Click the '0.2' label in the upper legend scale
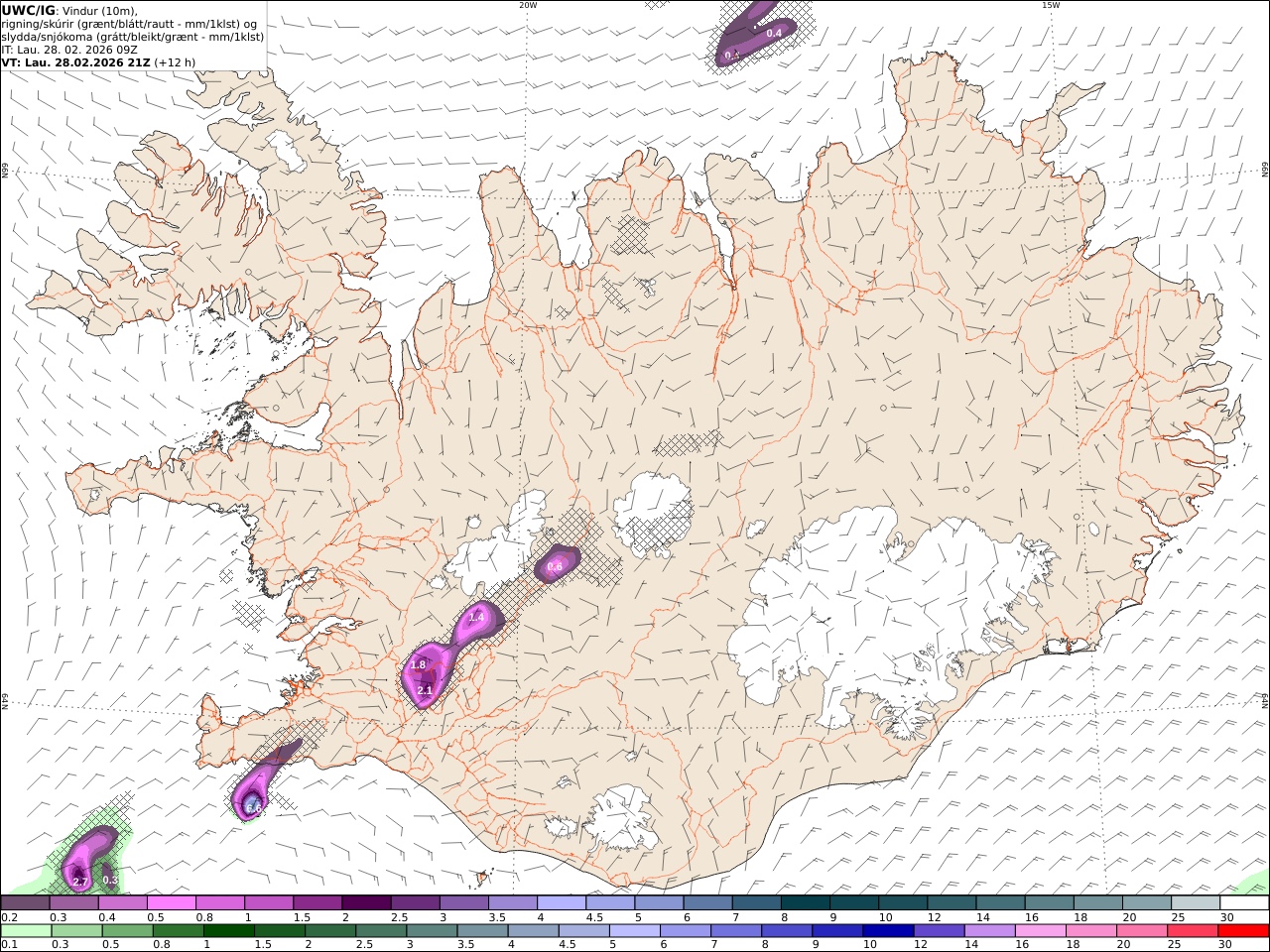The image size is (1270, 952). point(8,917)
